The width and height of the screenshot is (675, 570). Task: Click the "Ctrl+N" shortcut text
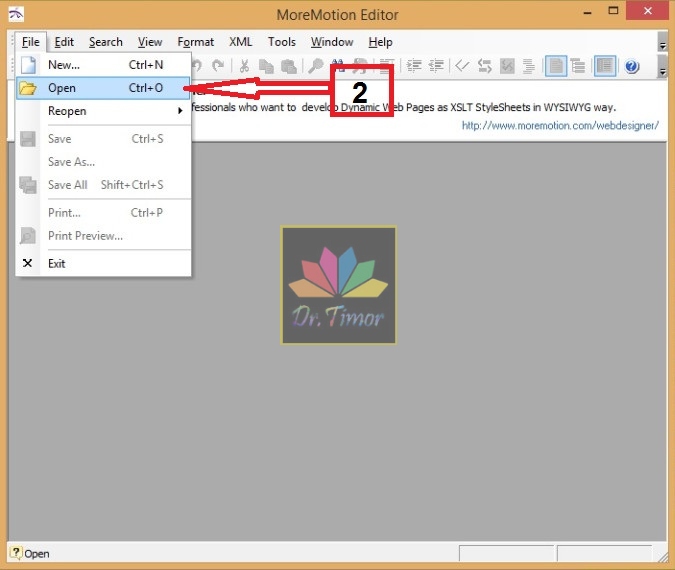point(146,65)
